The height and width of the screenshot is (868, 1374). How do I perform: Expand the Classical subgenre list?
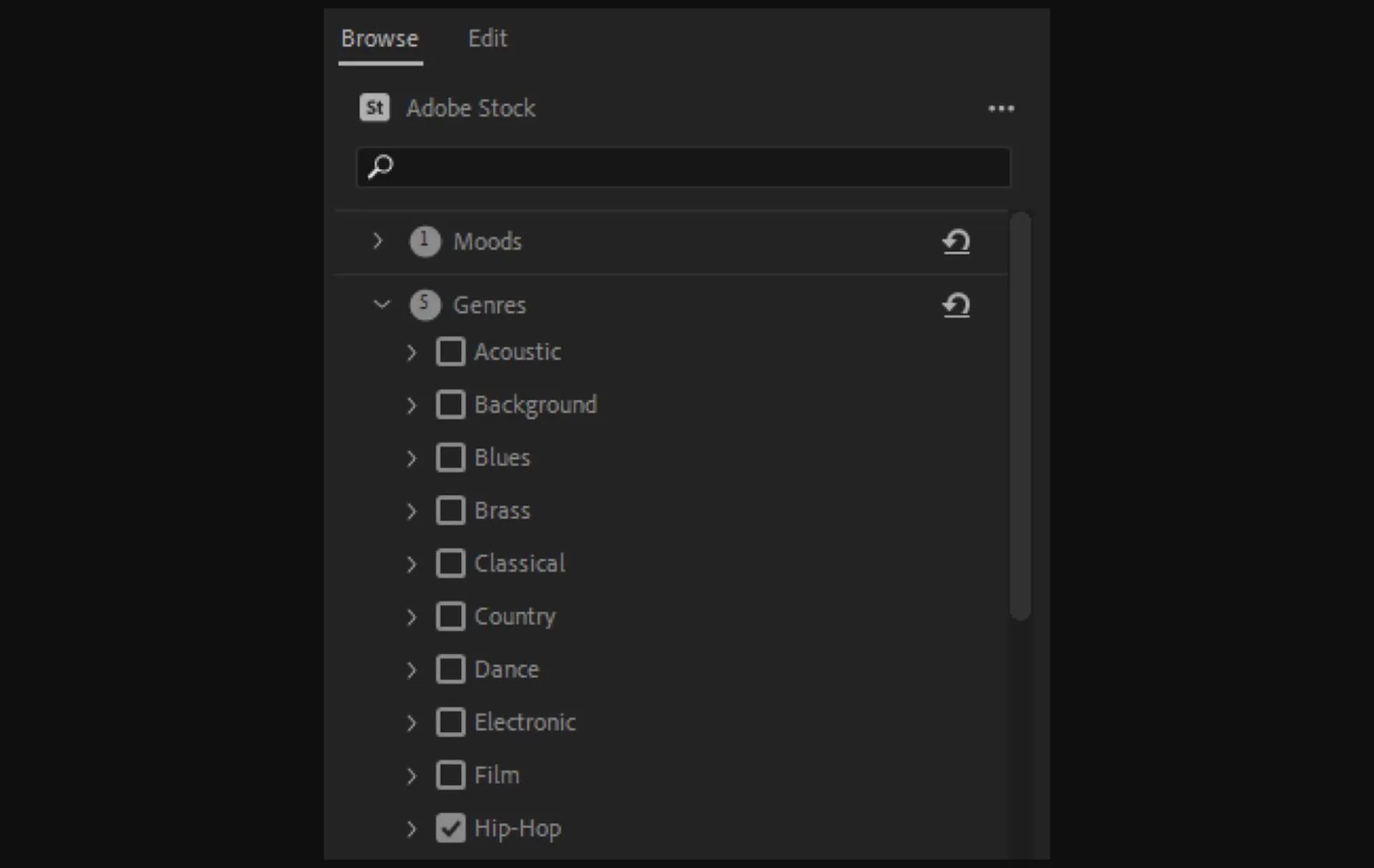411,564
